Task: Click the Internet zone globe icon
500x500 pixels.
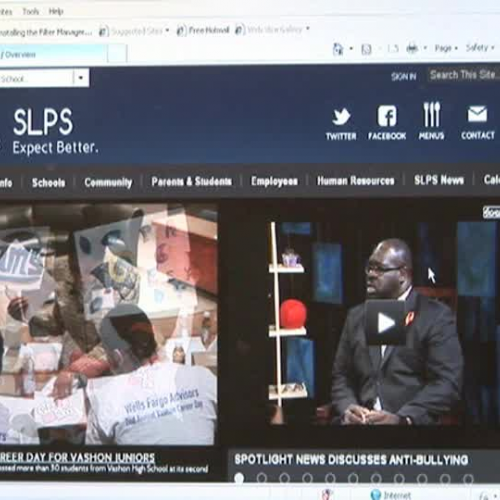Action: 376,494
